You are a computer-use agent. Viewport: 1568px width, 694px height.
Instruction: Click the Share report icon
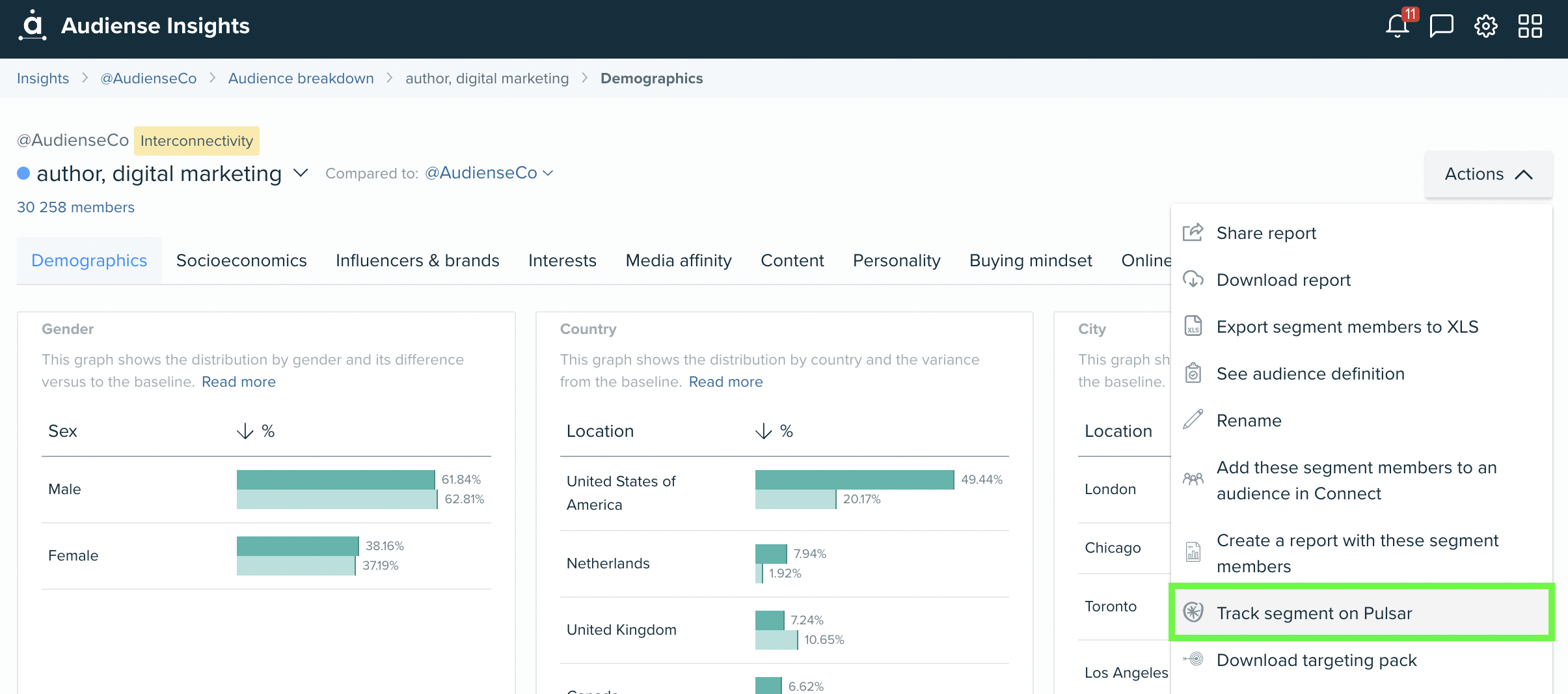click(x=1193, y=232)
